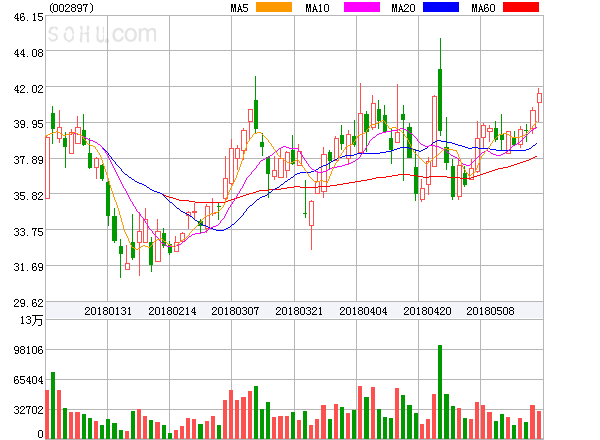Click the MA60 legend label
This screenshot has height=440, width=600.
tap(483, 8)
